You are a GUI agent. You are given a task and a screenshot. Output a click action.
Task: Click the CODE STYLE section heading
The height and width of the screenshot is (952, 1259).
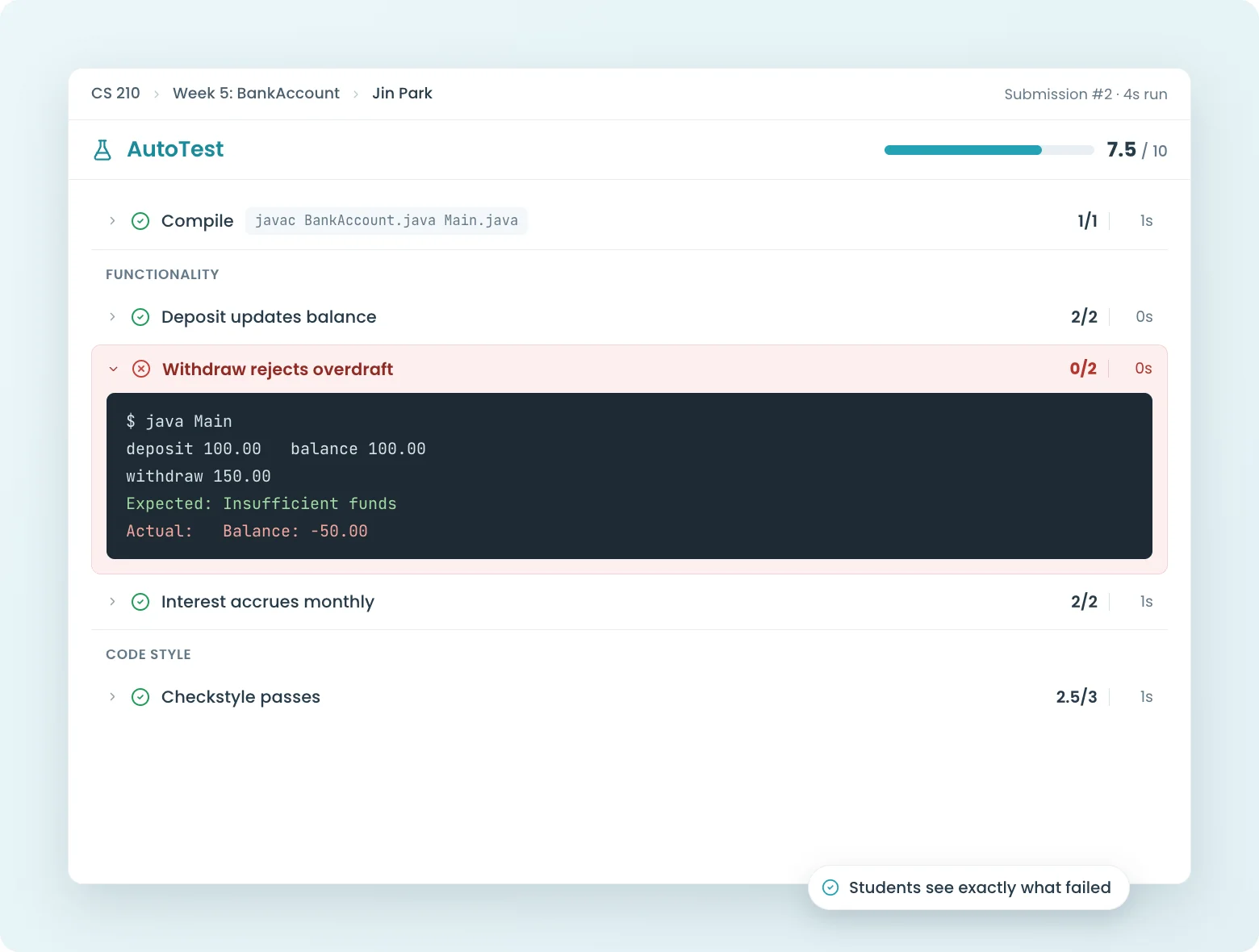tap(148, 654)
